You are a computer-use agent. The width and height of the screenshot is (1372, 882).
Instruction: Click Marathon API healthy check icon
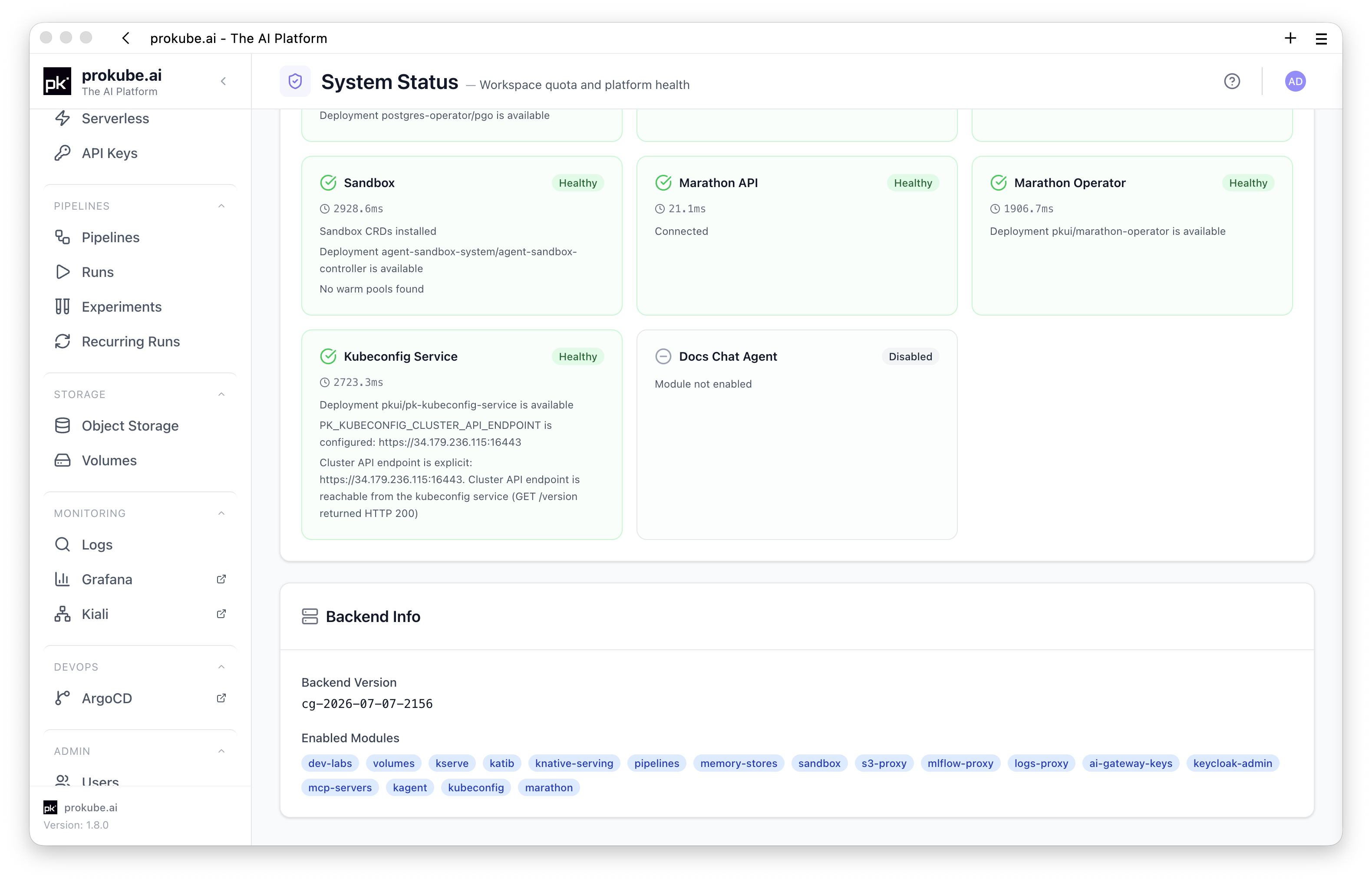(x=663, y=183)
